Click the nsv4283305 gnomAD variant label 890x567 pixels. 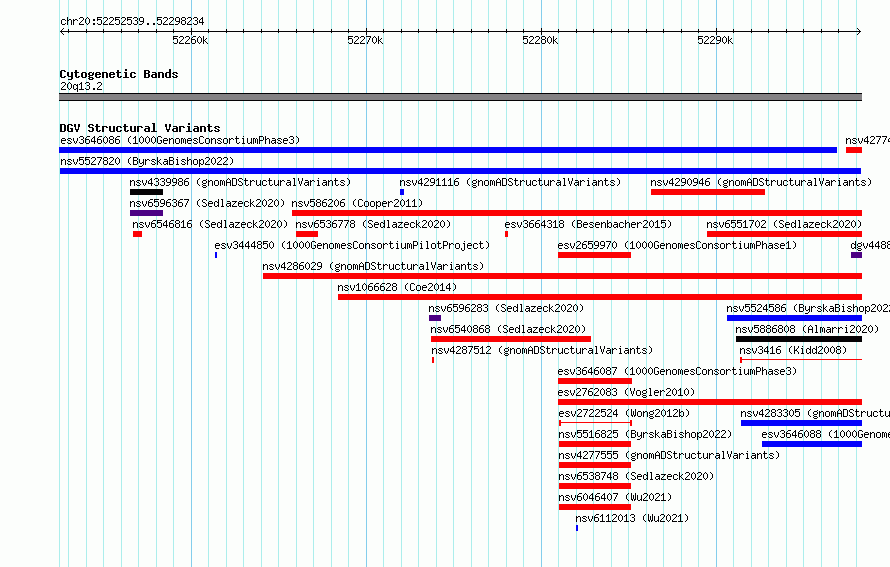pyautogui.click(x=815, y=413)
